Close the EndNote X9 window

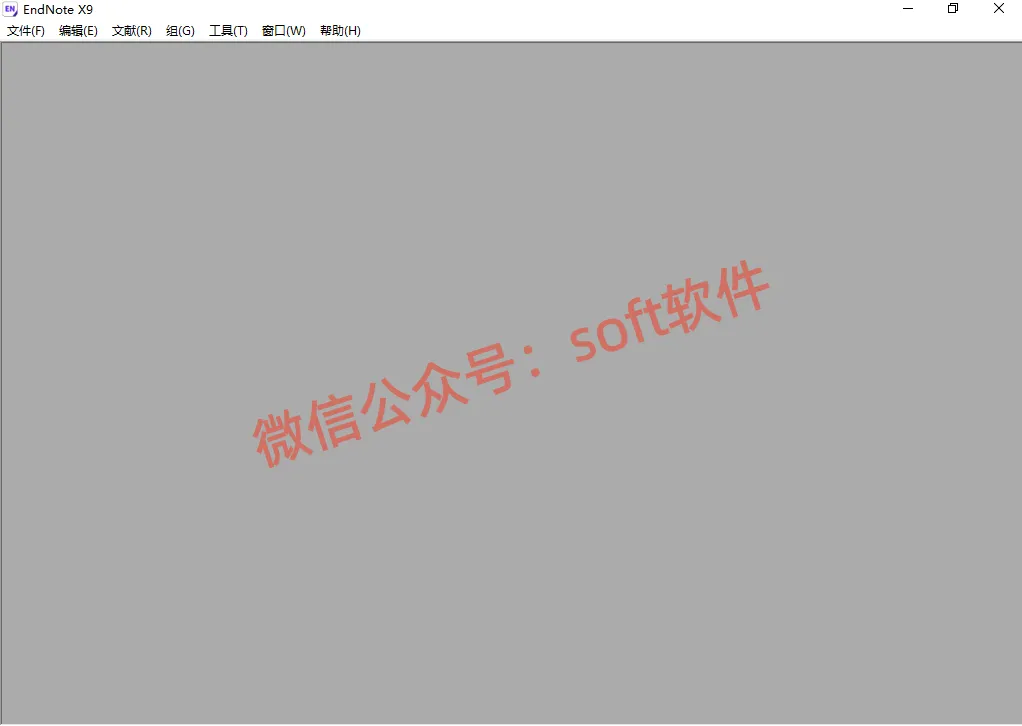click(999, 8)
